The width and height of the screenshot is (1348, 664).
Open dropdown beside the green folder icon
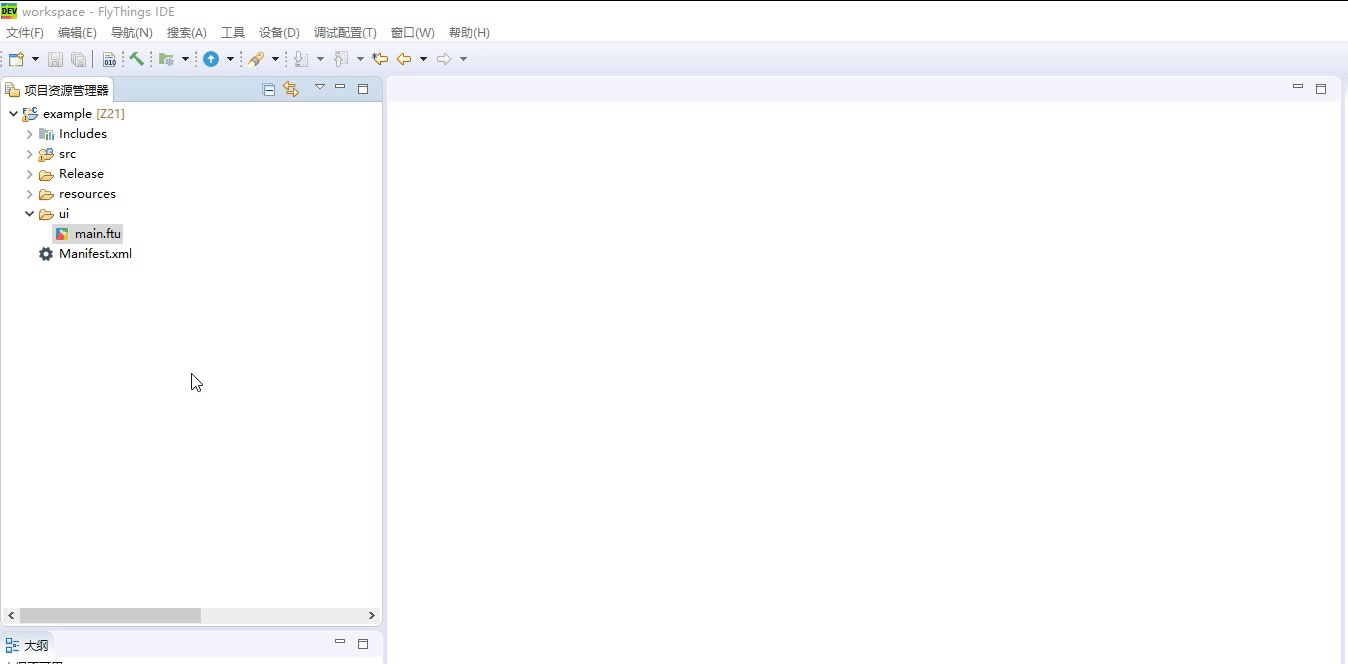(185, 59)
